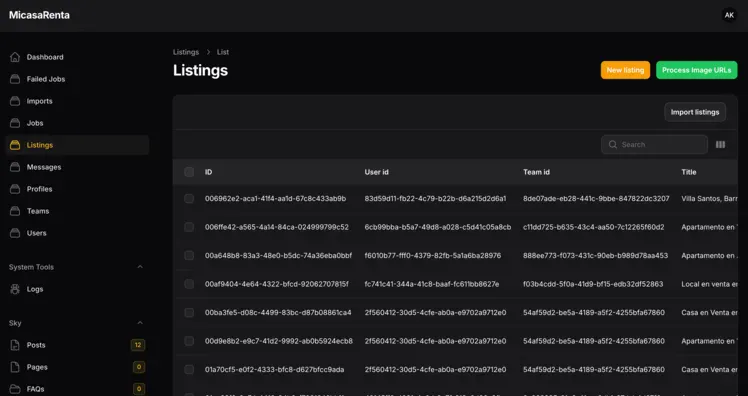Select the row 01a70cf5-e0f2 checkbox

(x=189, y=369)
